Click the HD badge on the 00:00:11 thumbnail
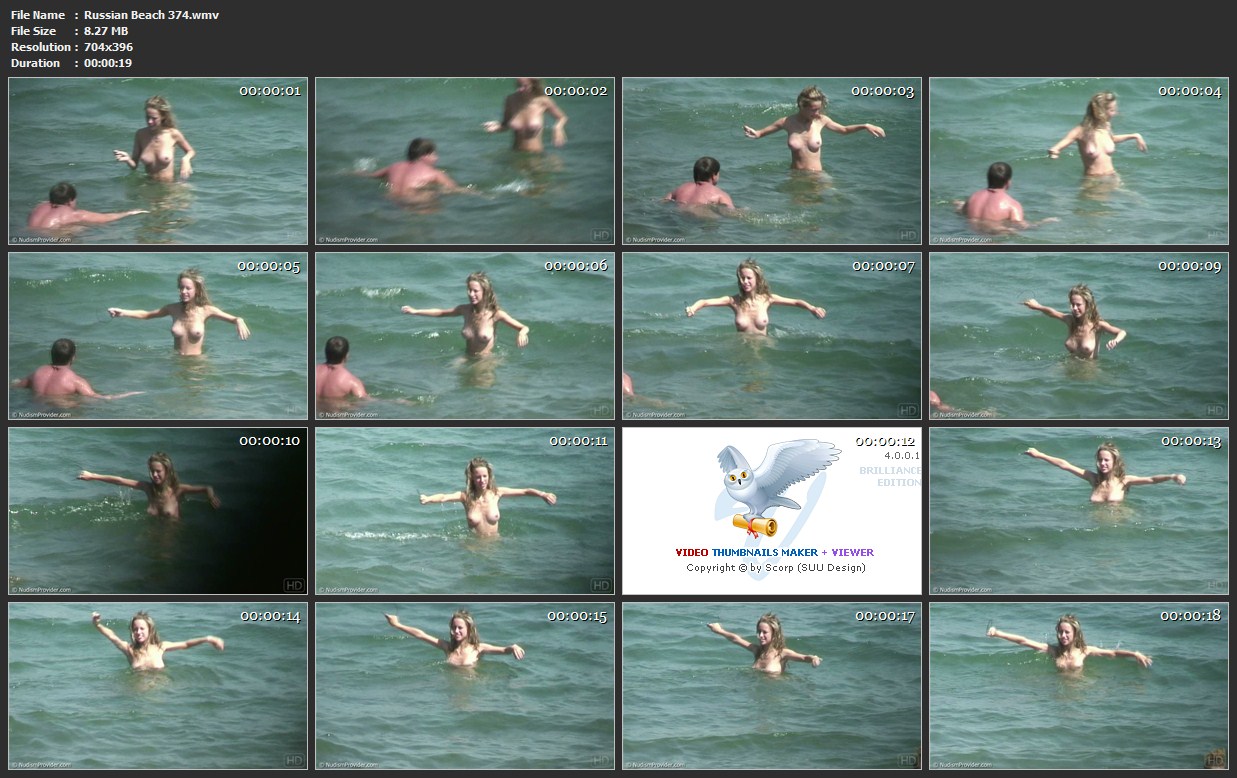Screen dimensions: 1237x778 point(601,585)
